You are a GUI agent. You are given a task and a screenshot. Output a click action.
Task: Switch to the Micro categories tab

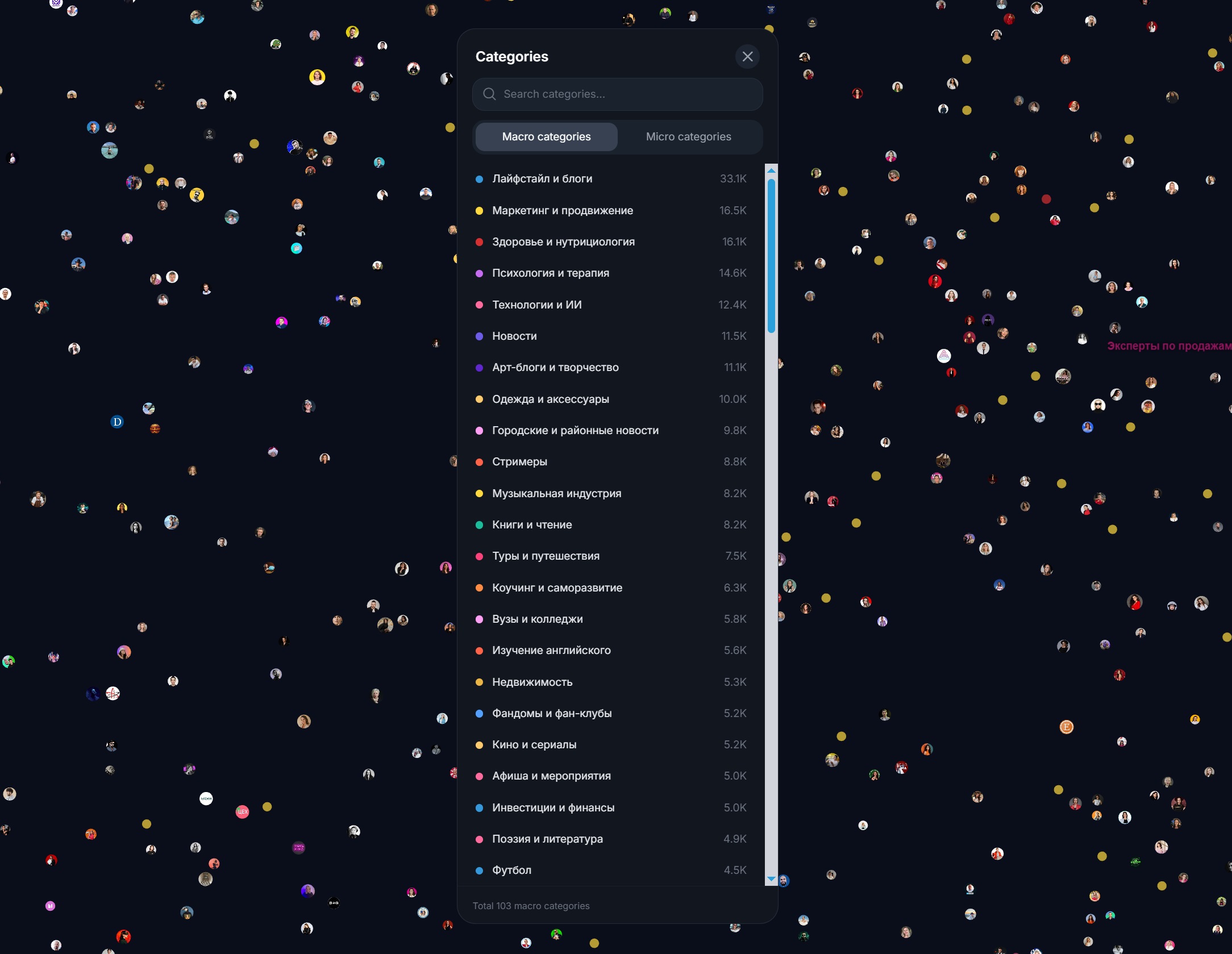point(688,137)
